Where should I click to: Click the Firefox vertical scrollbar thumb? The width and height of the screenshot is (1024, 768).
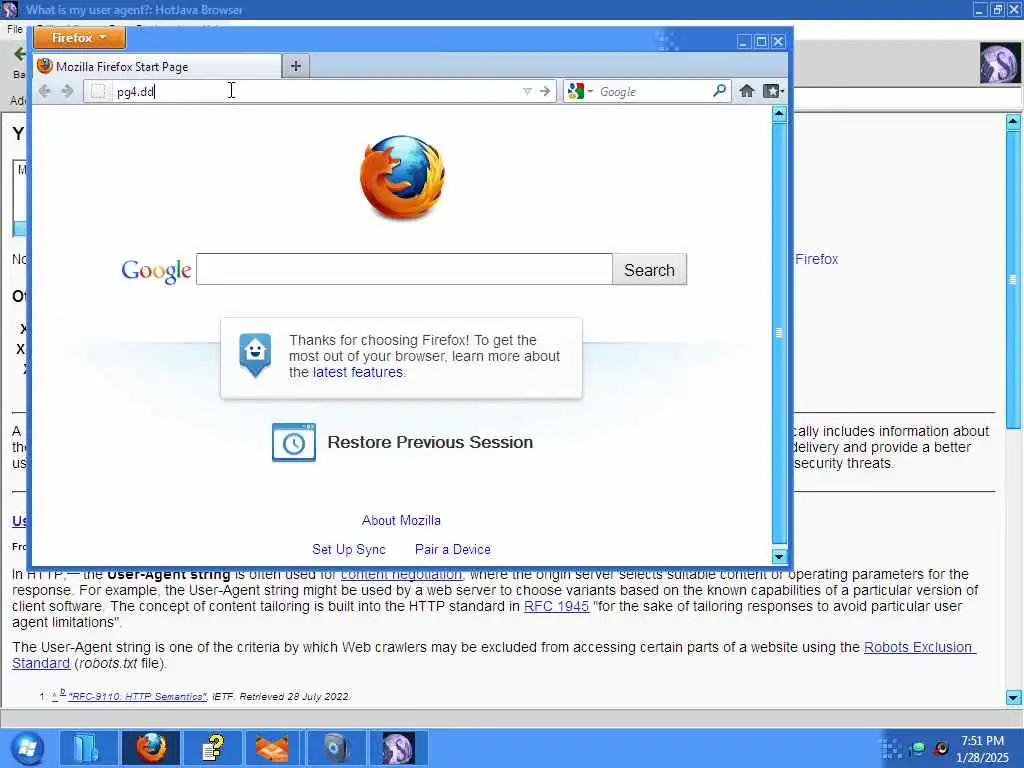[779, 333]
